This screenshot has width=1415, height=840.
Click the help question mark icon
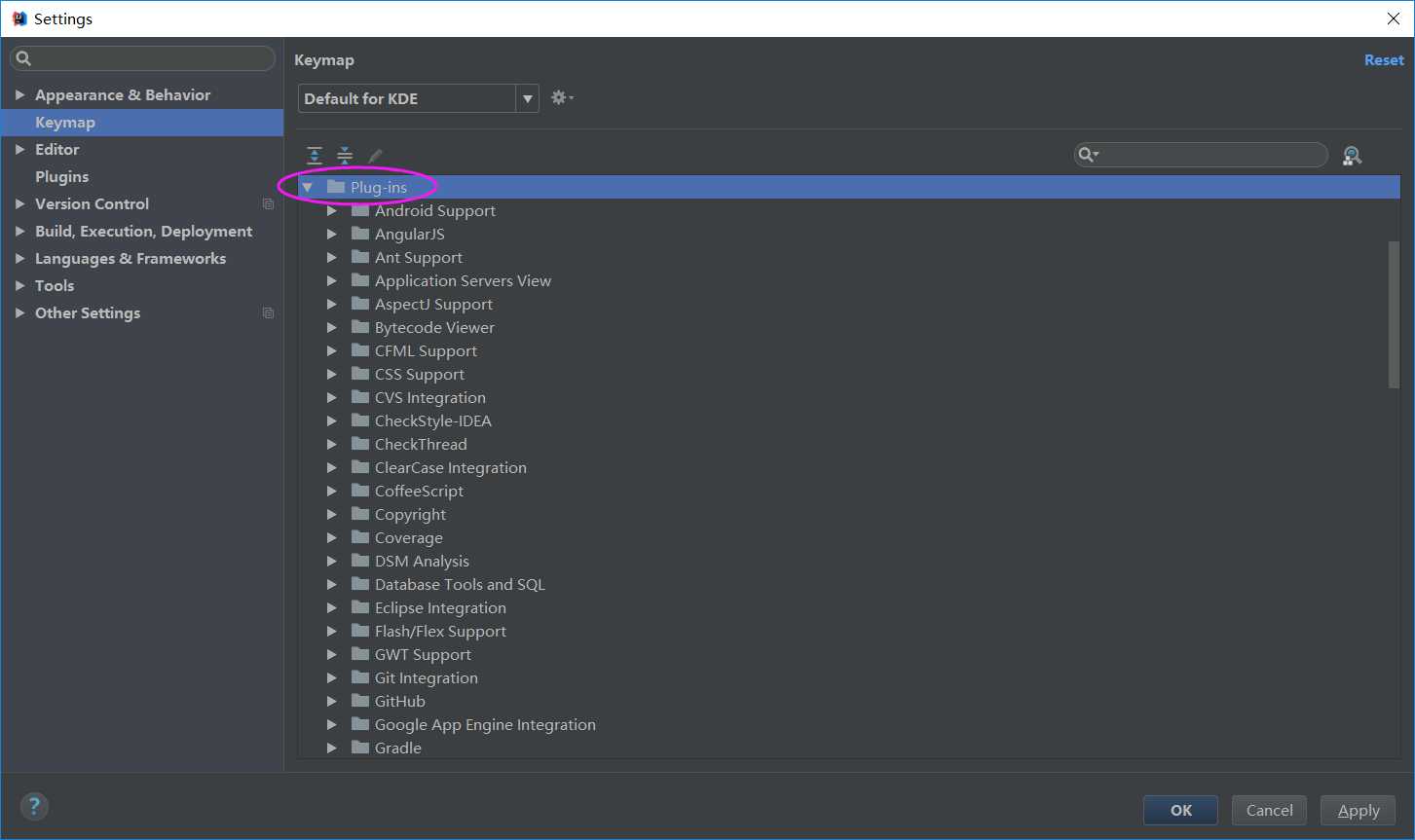(x=34, y=806)
